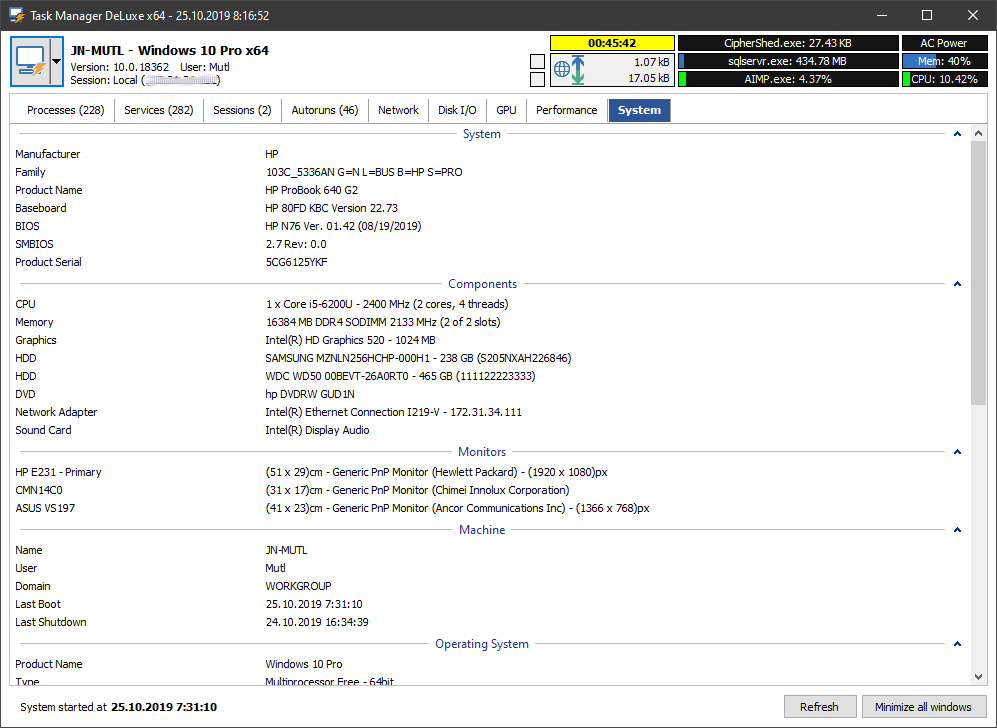The image size is (997, 728).
Task: Click the hp DVDRW GUD1N entry
Action: click(x=310, y=394)
